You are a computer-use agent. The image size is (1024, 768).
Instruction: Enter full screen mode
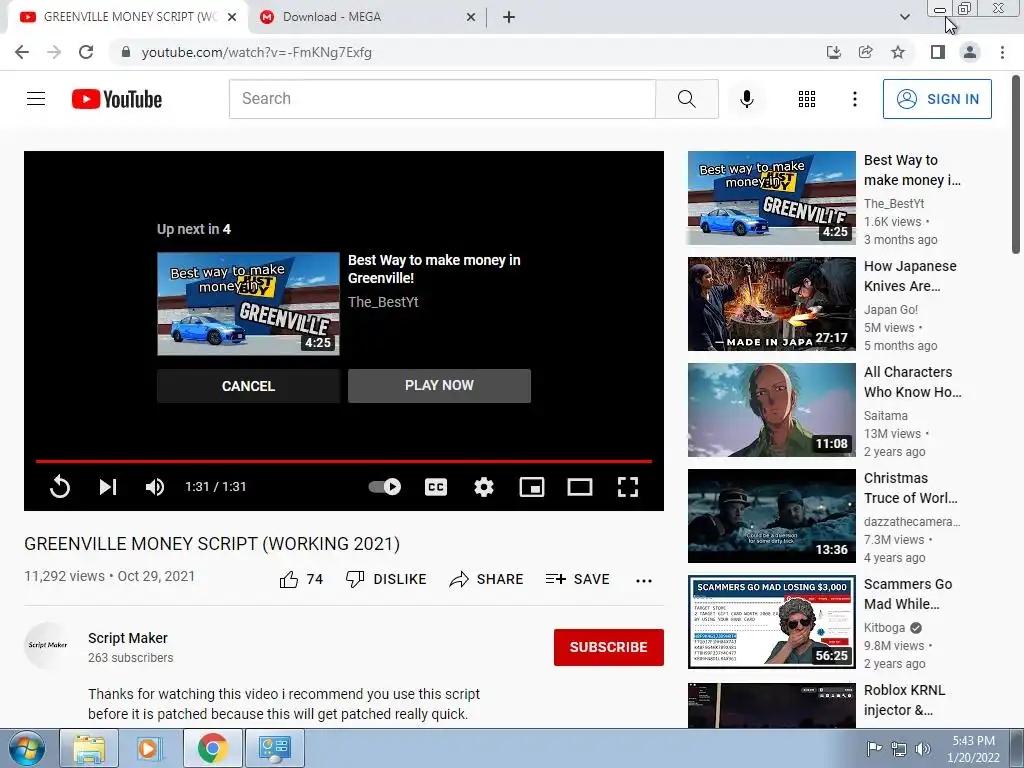click(628, 487)
